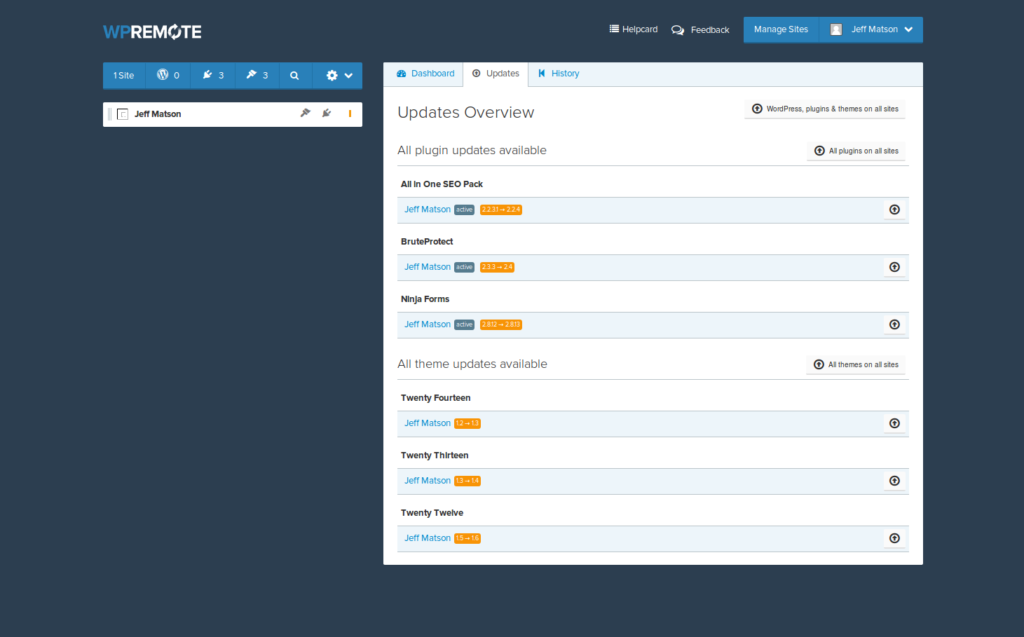Open the site search magnifier

pos(295,75)
